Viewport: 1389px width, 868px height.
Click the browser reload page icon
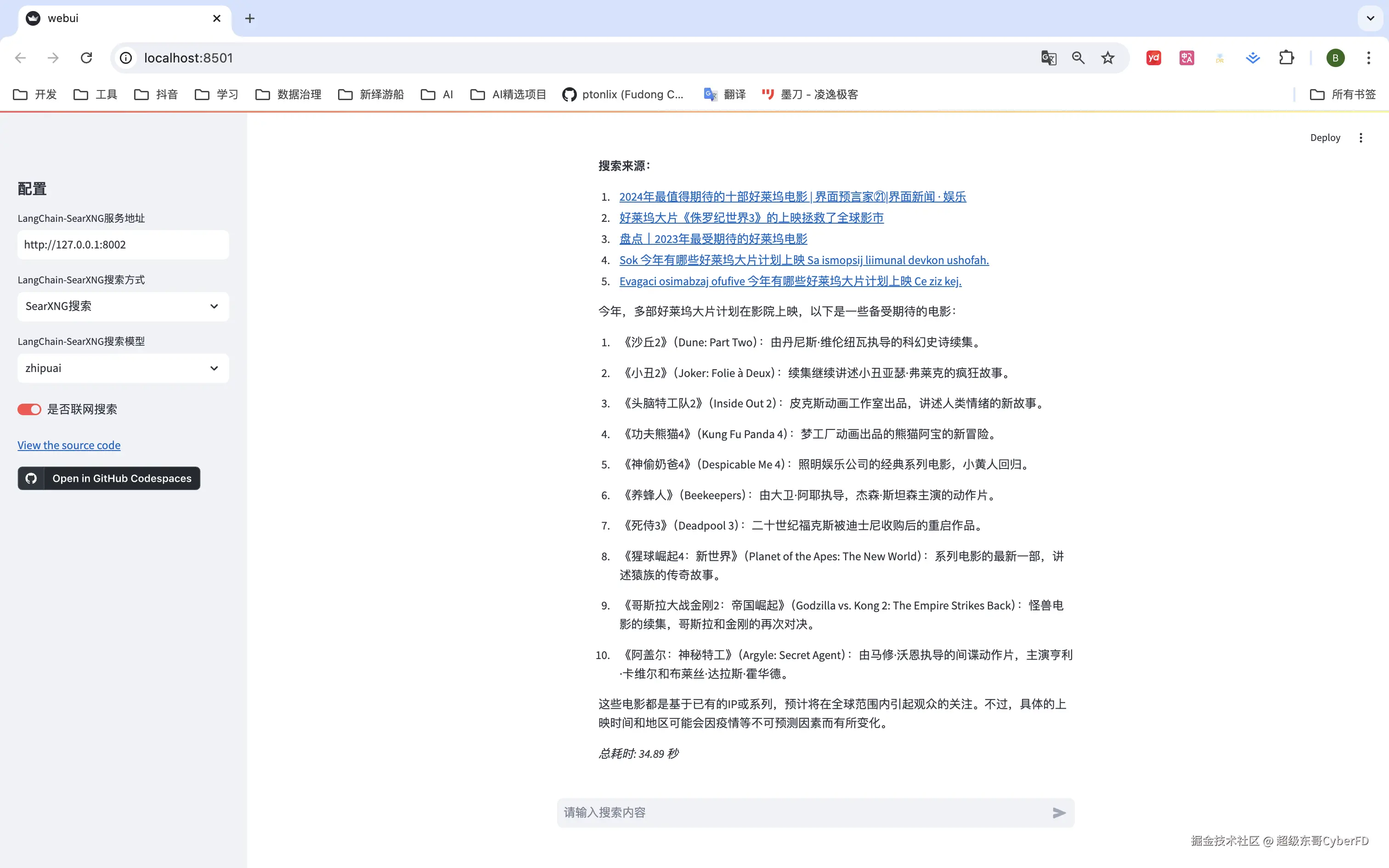tap(86, 58)
